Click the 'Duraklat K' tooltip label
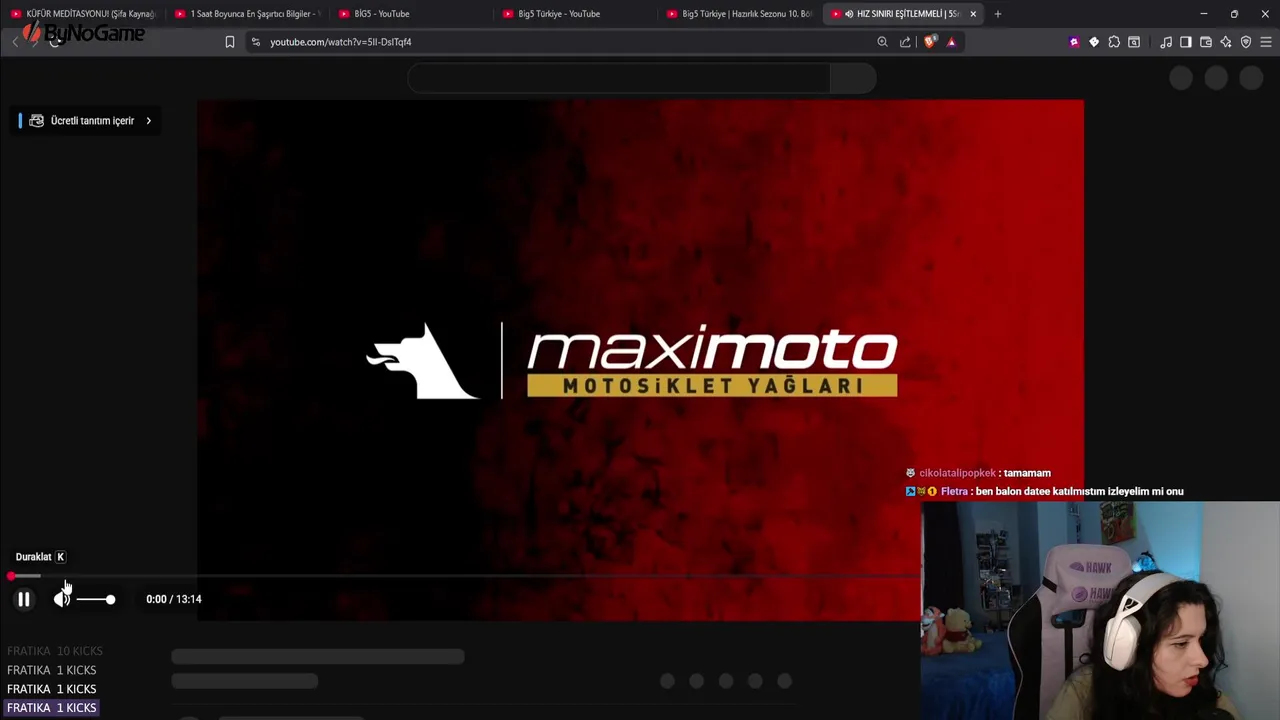This screenshot has height=720, width=1280. 41,557
